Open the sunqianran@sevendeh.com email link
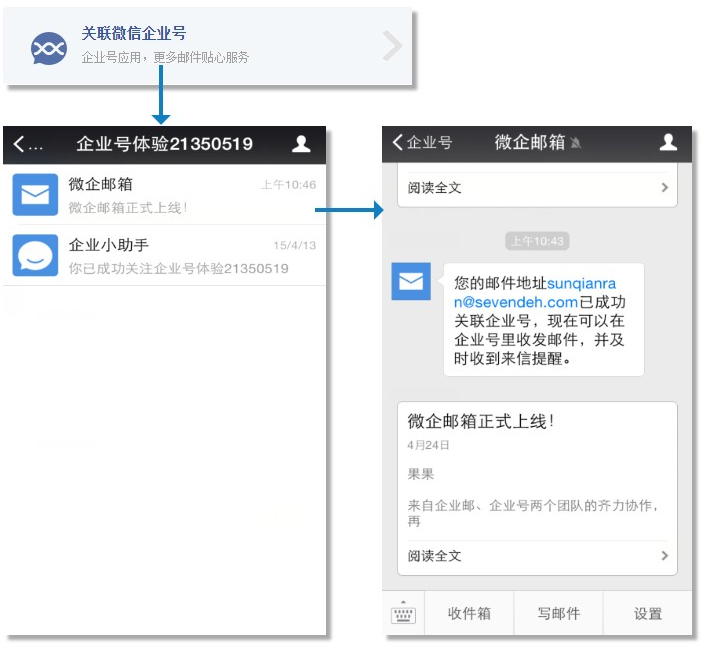The width and height of the screenshot is (710, 658). [535, 293]
